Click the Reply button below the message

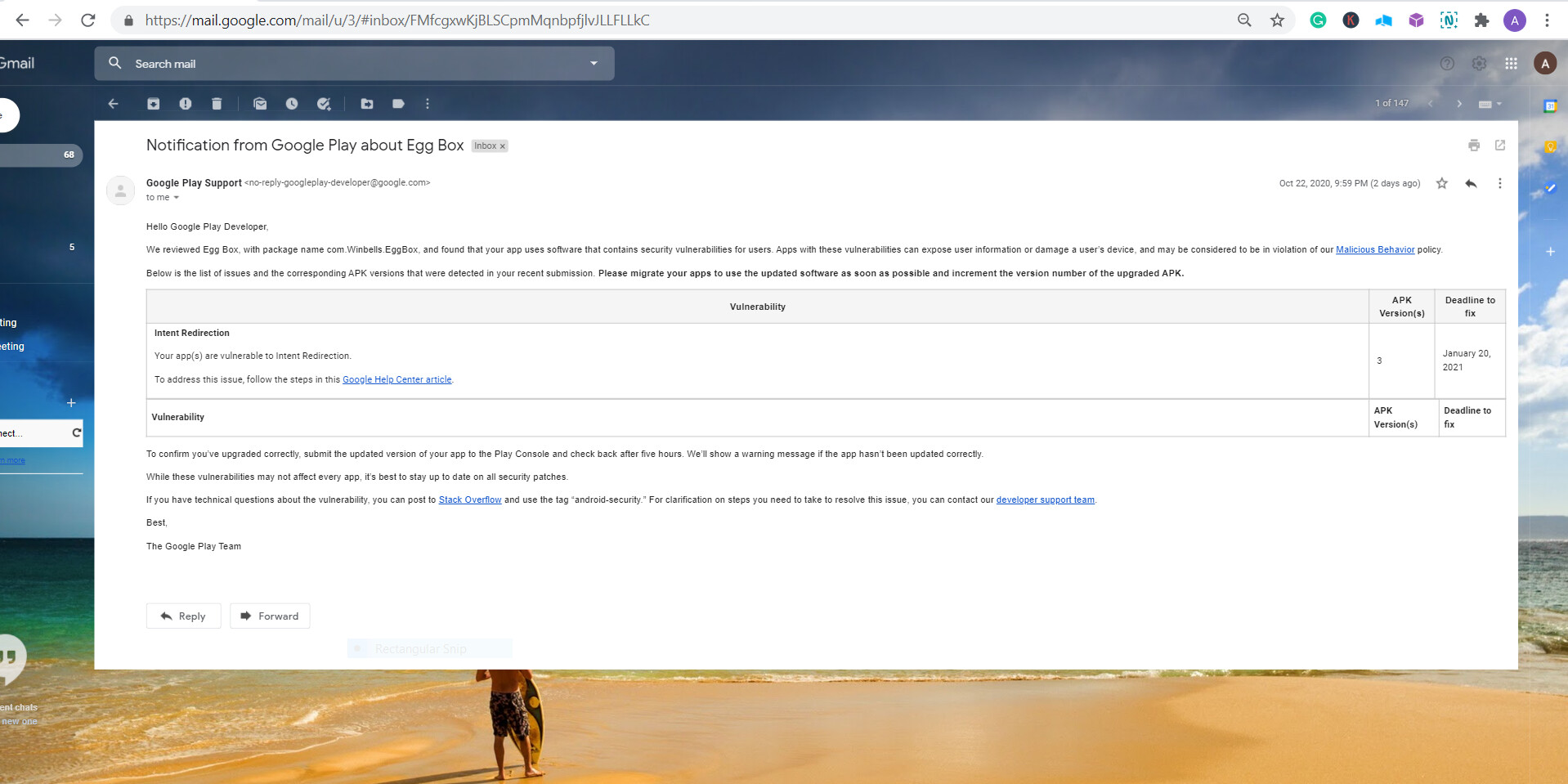184,616
